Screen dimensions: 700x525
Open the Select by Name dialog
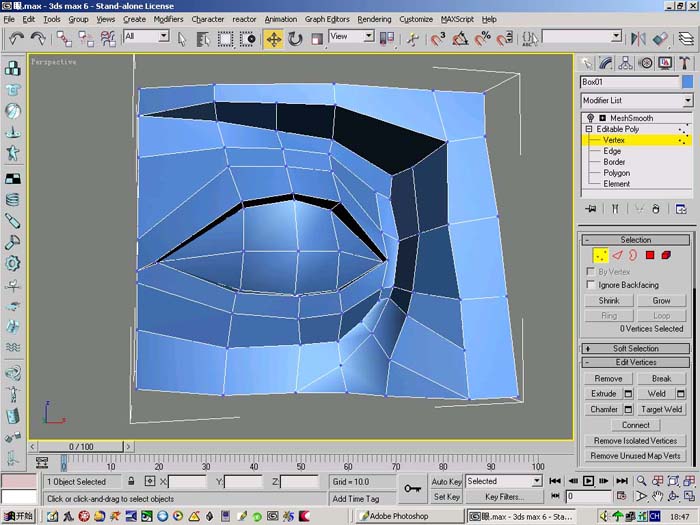pyautogui.click(x=203, y=39)
